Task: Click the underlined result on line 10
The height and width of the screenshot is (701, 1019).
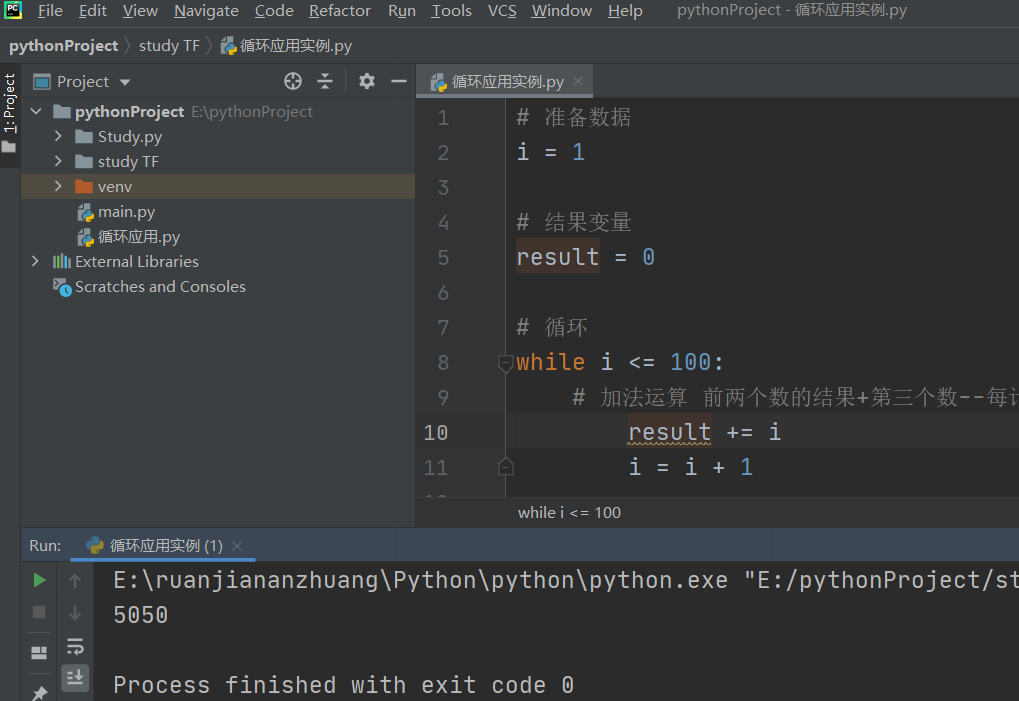Action: click(x=669, y=432)
